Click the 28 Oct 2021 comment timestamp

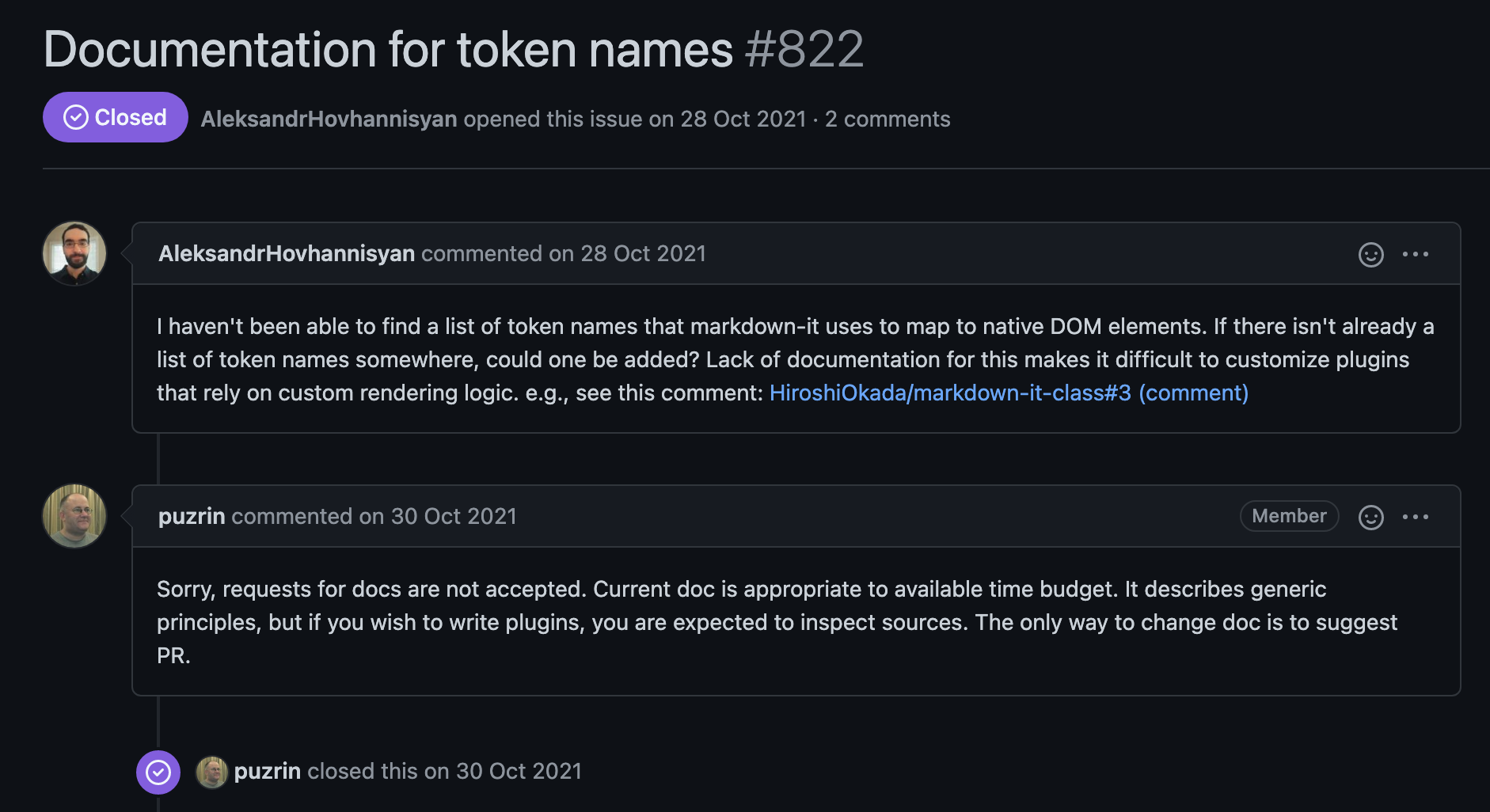click(x=643, y=253)
